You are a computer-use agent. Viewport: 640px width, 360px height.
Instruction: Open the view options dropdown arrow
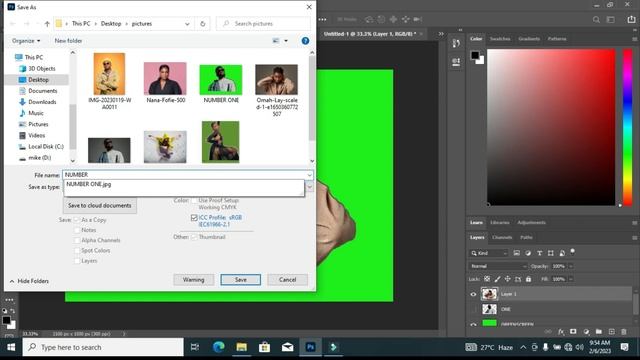pos(286,41)
